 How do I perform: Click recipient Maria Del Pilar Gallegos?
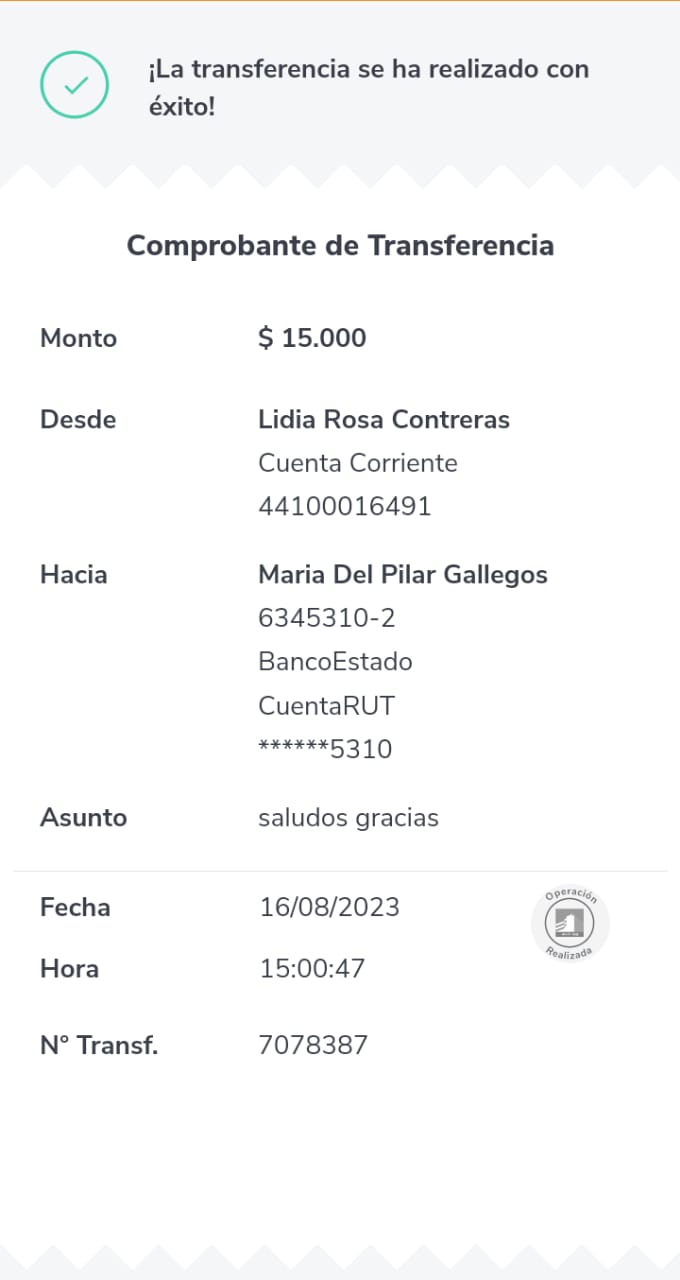[402, 575]
